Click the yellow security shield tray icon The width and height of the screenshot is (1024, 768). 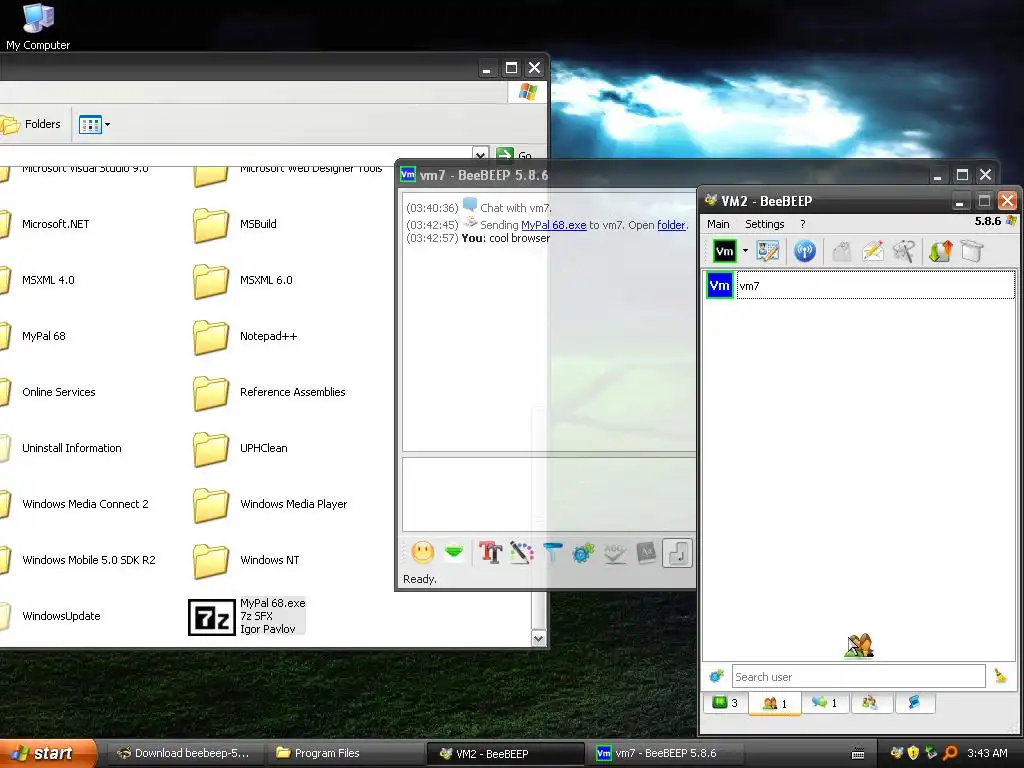(x=914, y=753)
